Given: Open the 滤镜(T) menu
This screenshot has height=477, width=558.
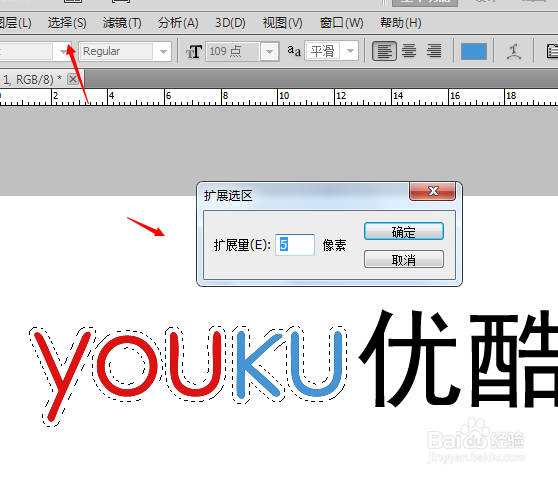Looking at the screenshot, I should coord(122,23).
